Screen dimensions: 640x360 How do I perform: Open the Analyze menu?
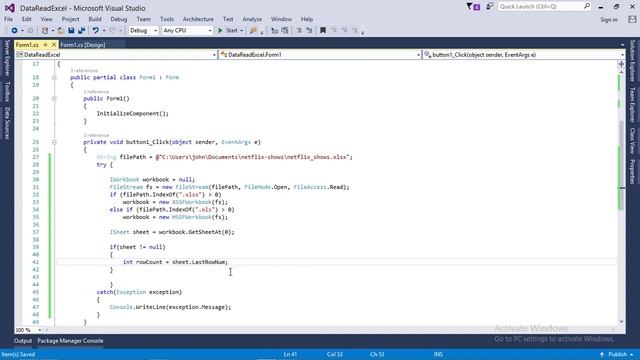tap(252, 19)
